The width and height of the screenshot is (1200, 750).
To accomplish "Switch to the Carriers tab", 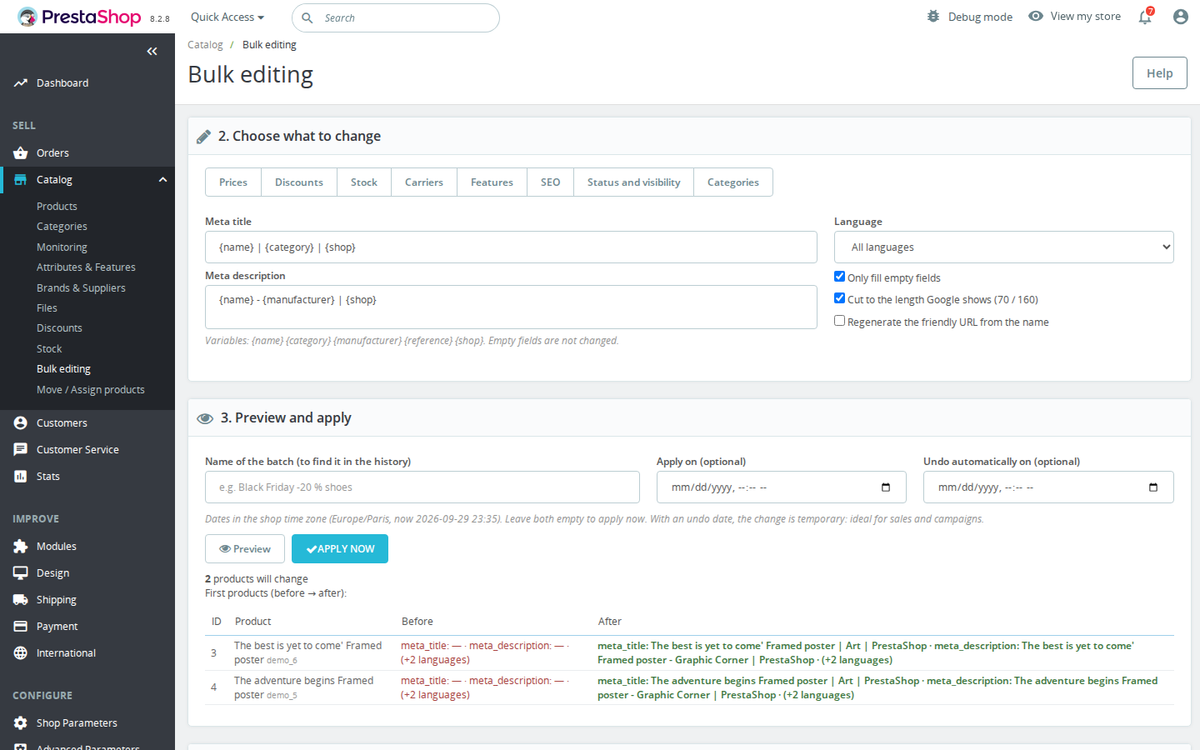I will (x=424, y=182).
